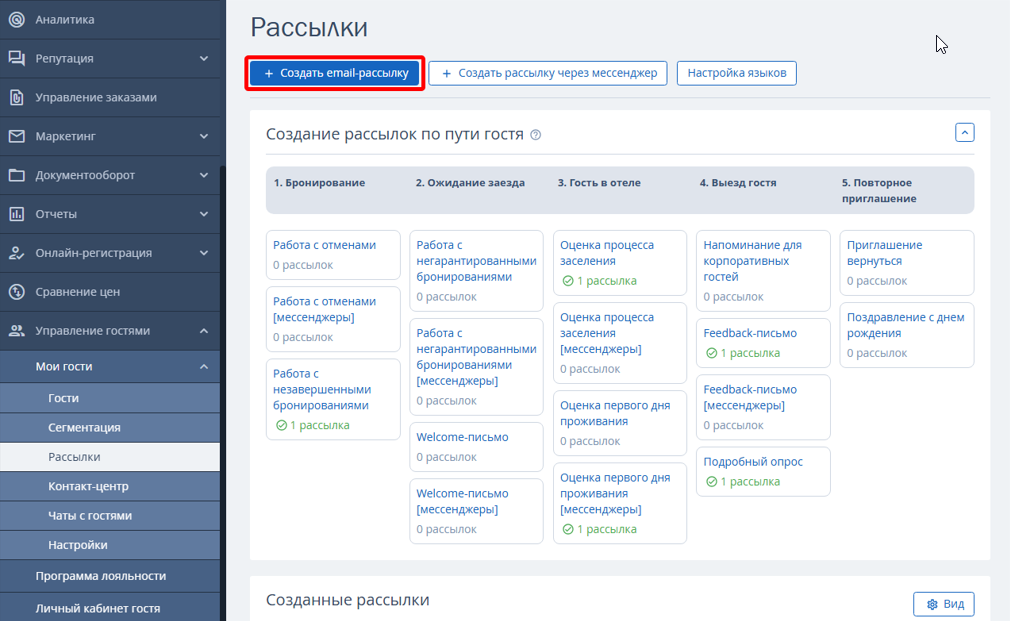Viewport: 1010px width, 621px height.
Task: Open Настройка языков settings
Action: (x=736, y=73)
